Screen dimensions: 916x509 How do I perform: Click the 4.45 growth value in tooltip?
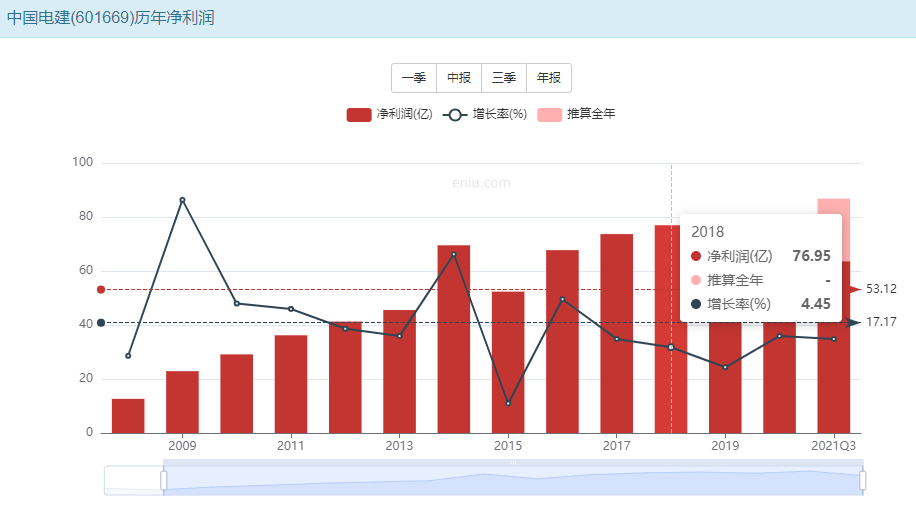pyautogui.click(x=816, y=304)
